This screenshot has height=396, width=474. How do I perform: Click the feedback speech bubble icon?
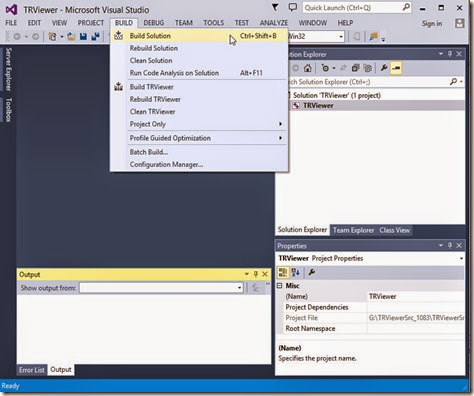[x=293, y=8]
